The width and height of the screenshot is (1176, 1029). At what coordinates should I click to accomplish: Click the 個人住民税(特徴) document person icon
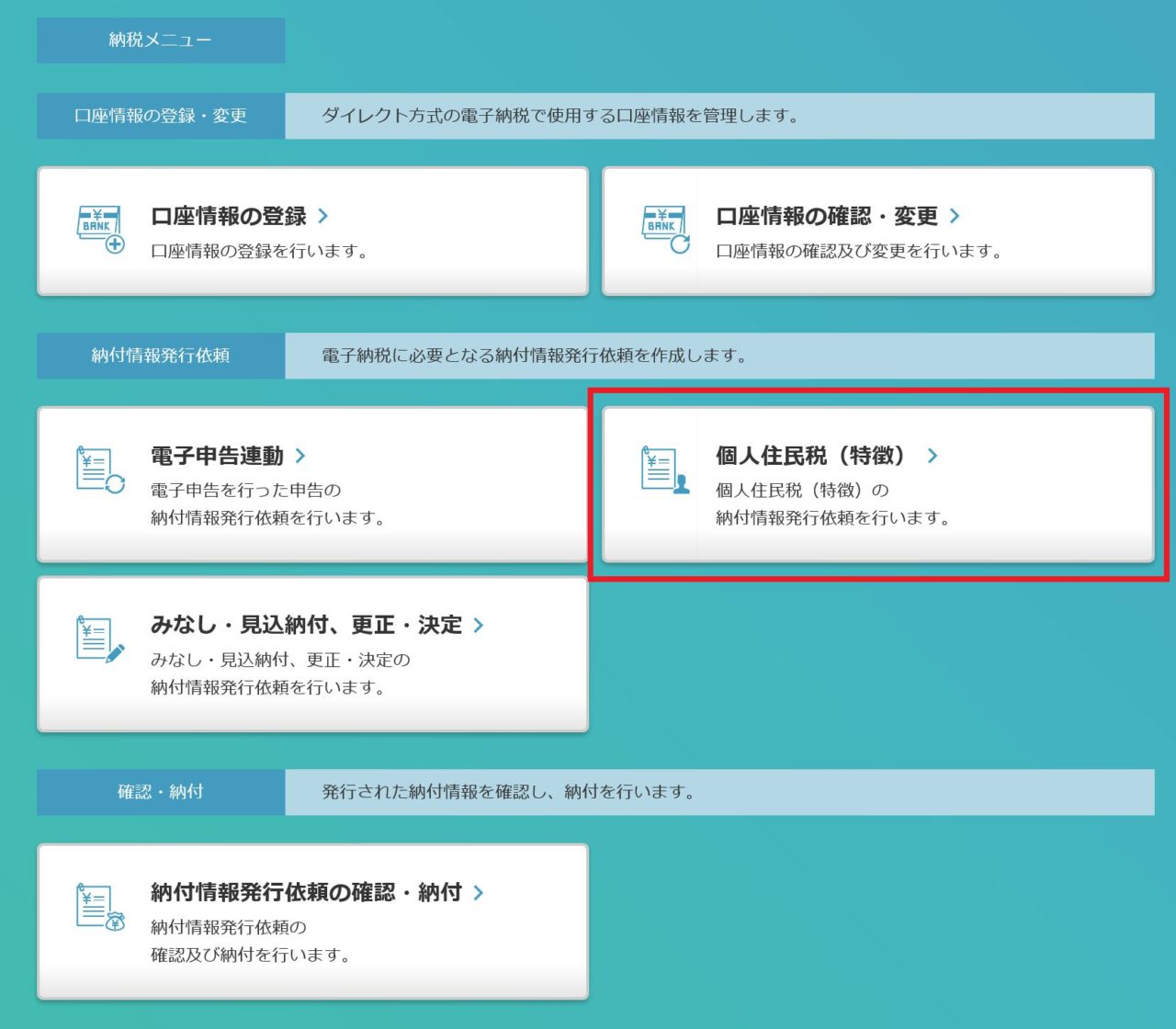[x=665, y=470]
